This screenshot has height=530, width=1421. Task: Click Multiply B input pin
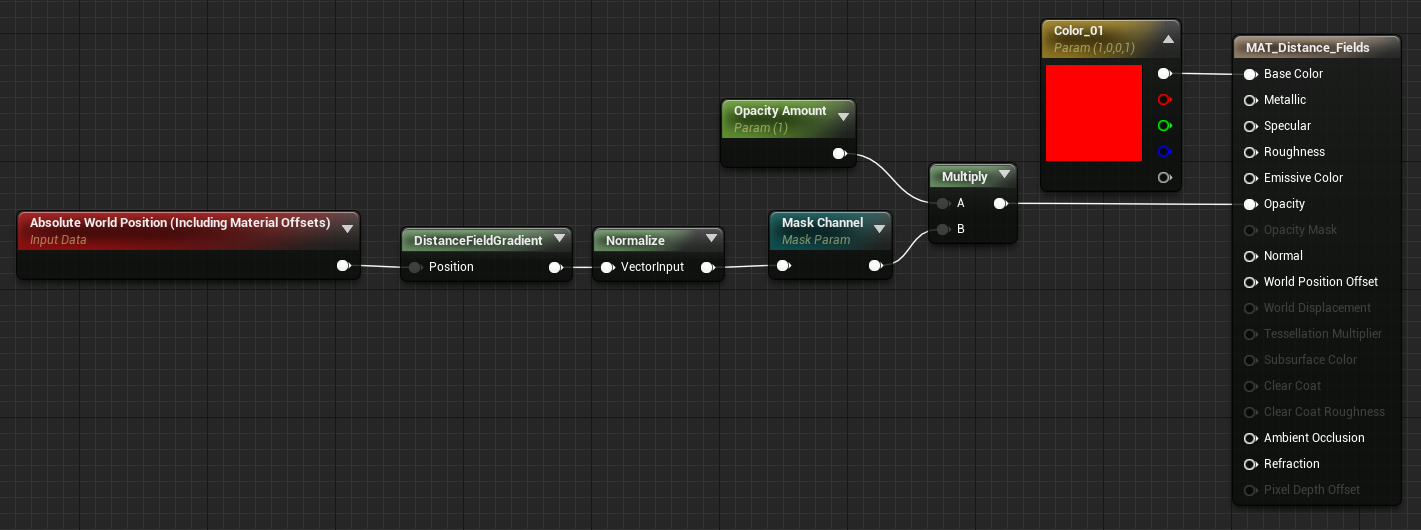(x=943, y=230)
